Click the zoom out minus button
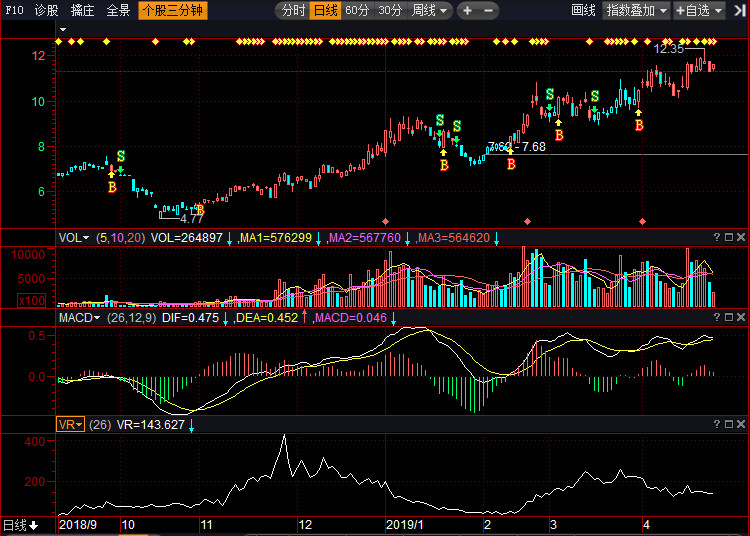The image size is (750, 536). pyautogui.click(x=488, y=11)
